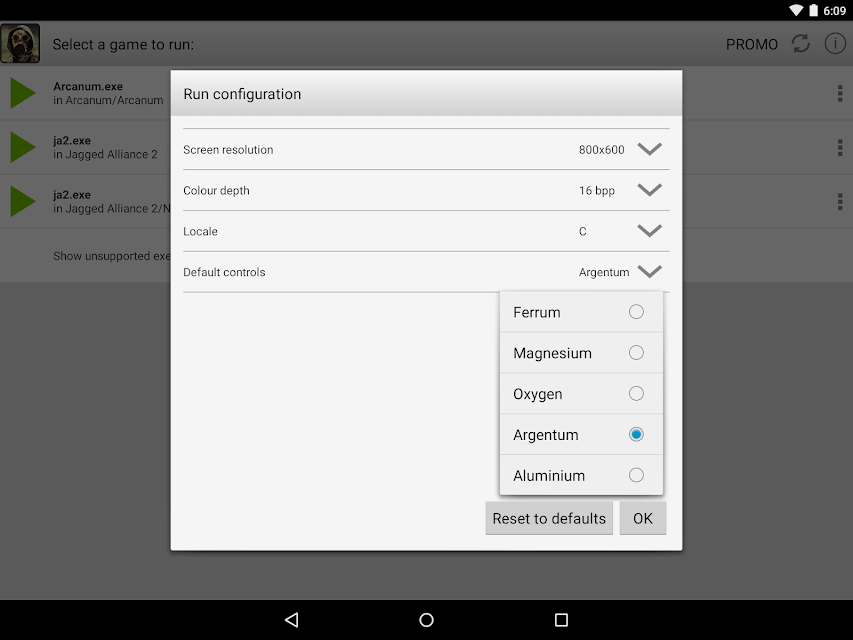The image size is (853, 640).
Task: Collapse the Default controls dropdown
Action: point(650,272)
